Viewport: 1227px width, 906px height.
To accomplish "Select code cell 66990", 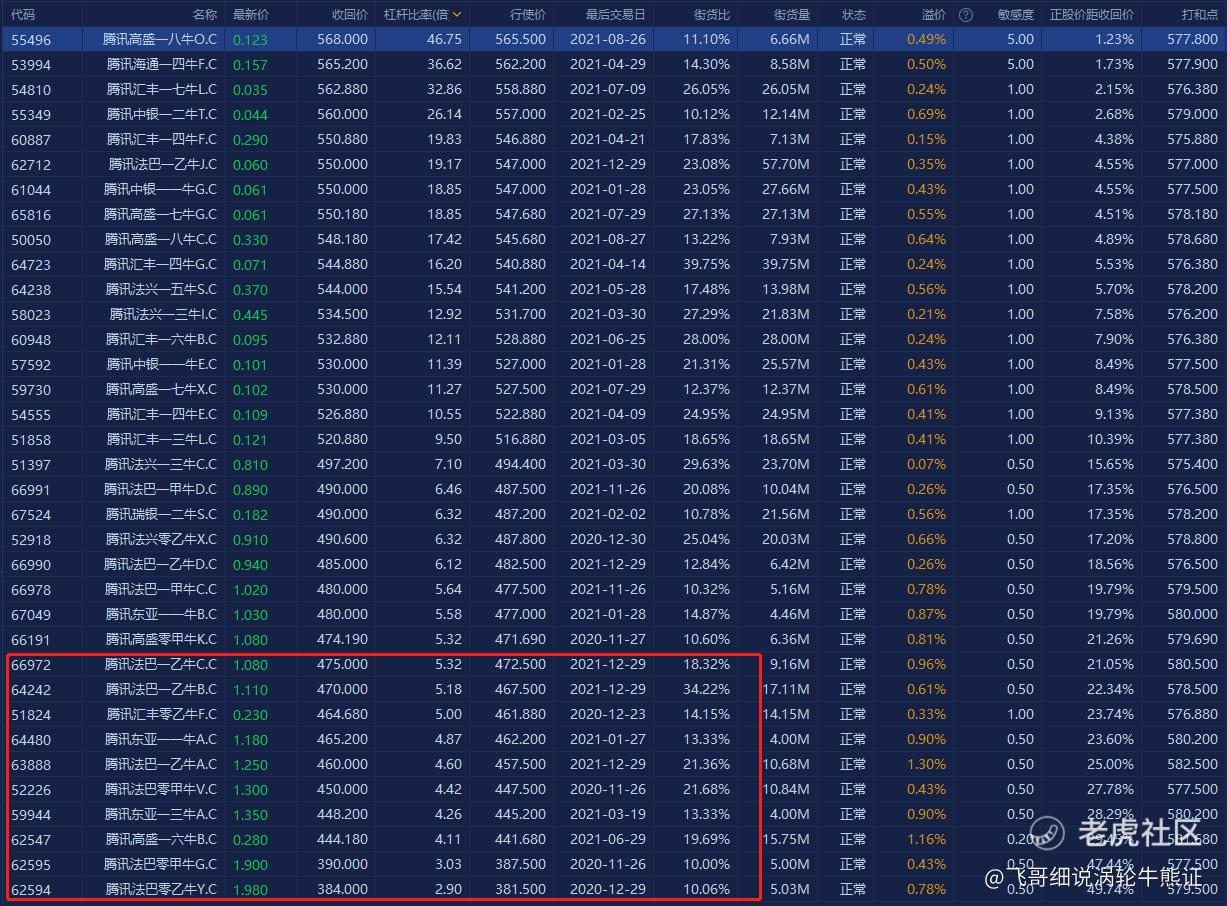I will [x=31, y=564].
